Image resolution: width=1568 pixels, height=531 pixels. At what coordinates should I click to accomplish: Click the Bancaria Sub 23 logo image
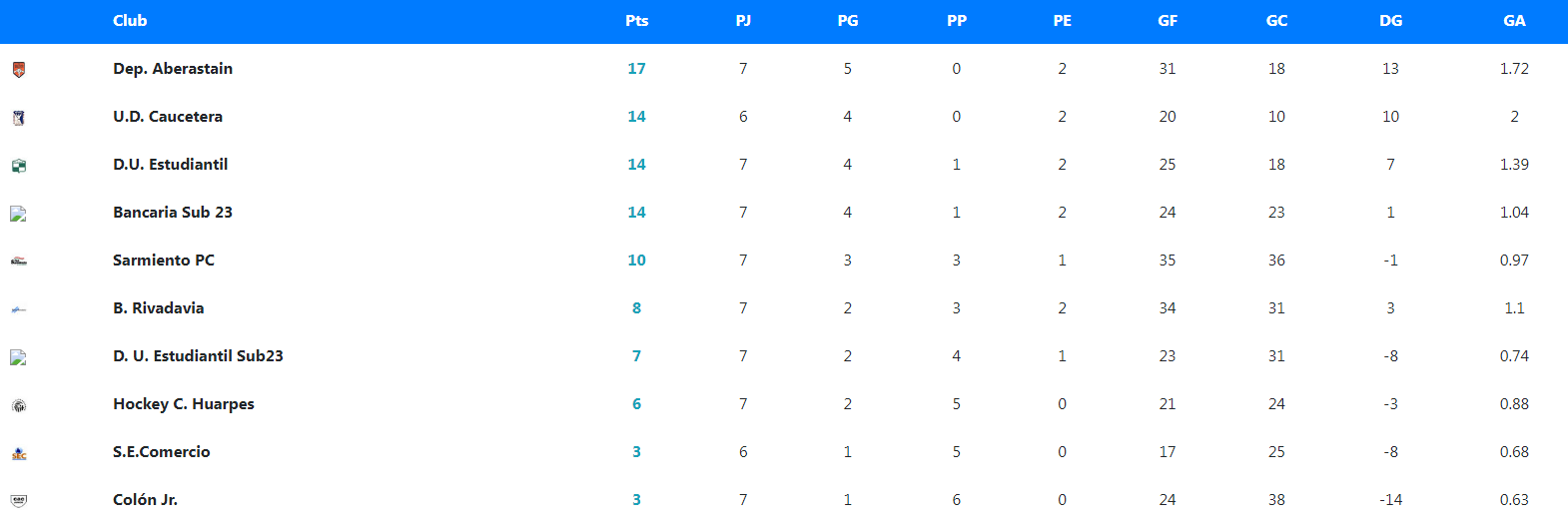click(18, 214)
